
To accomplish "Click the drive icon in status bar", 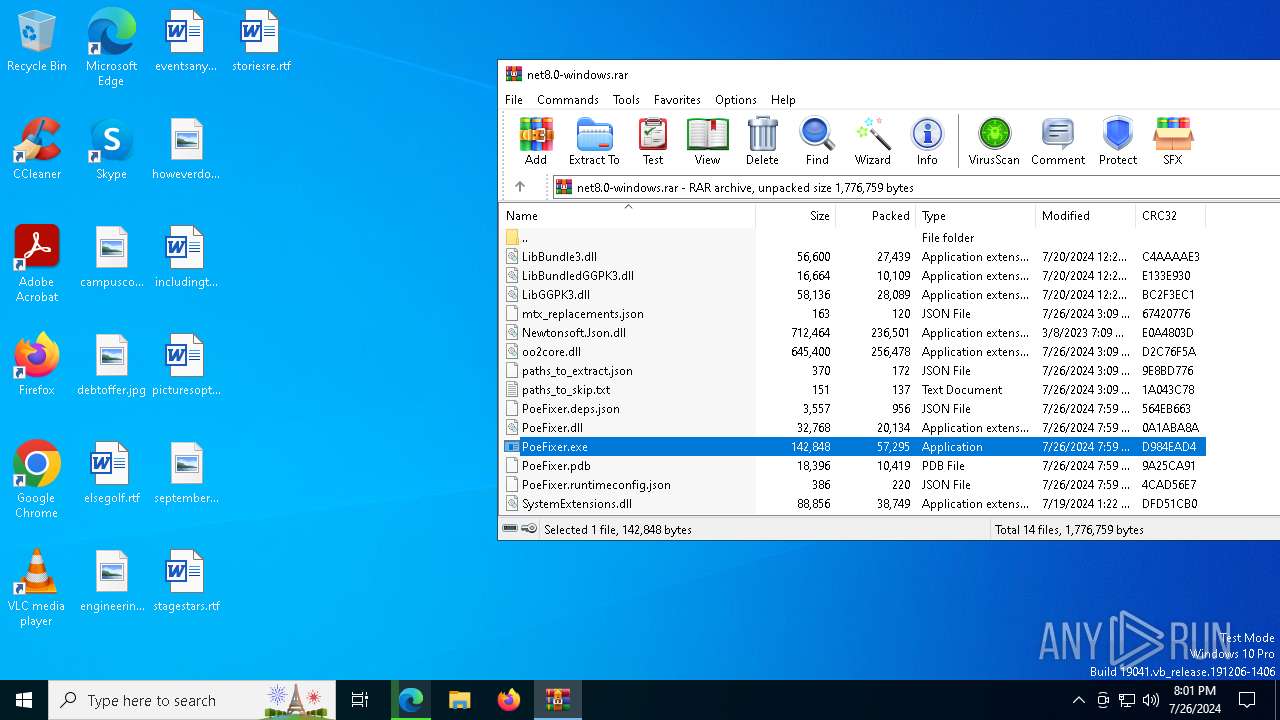I will point(510,529).
